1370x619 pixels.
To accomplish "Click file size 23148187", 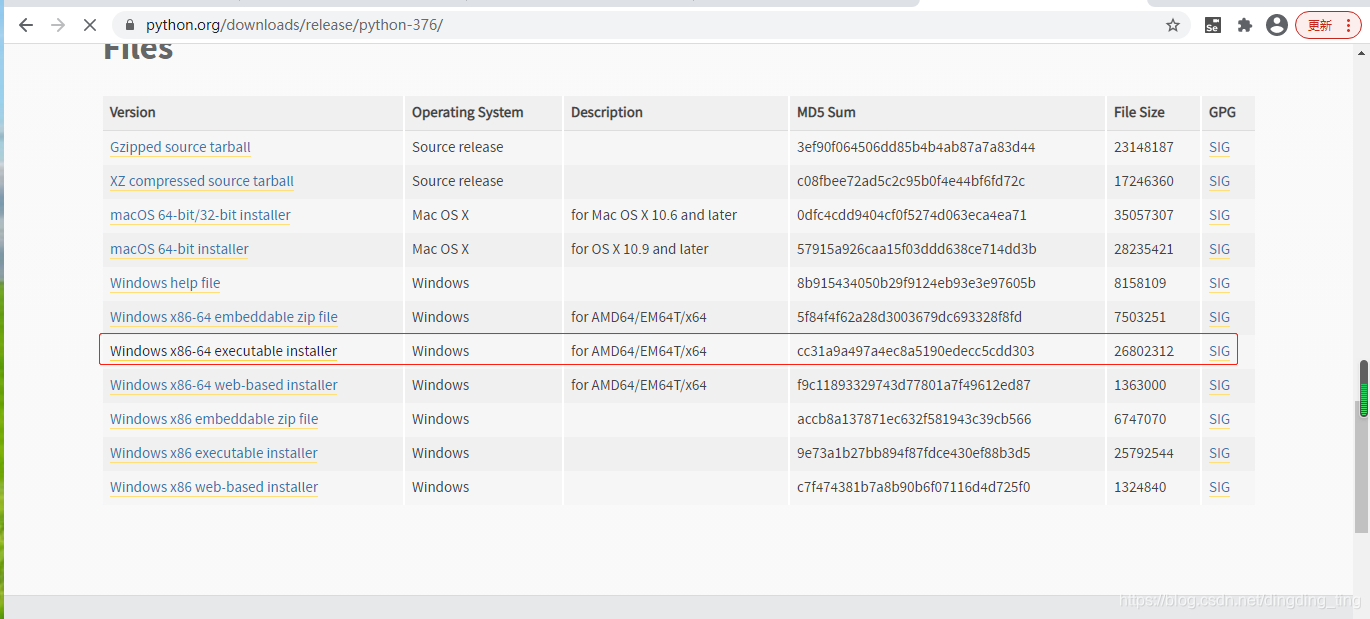I will point(1144,147).
